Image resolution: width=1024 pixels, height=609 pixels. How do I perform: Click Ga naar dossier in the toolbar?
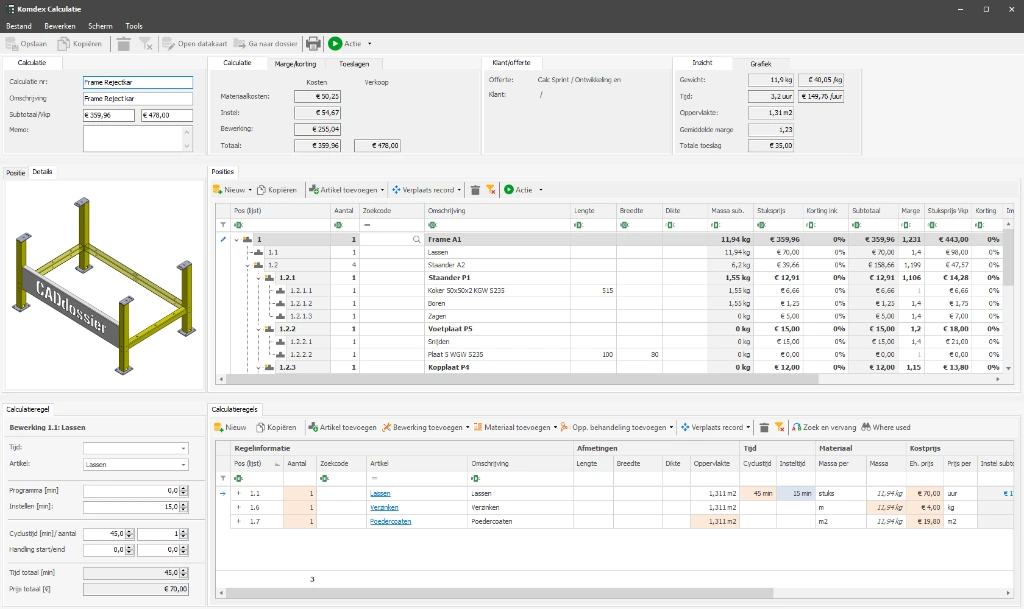pos(268,44)
